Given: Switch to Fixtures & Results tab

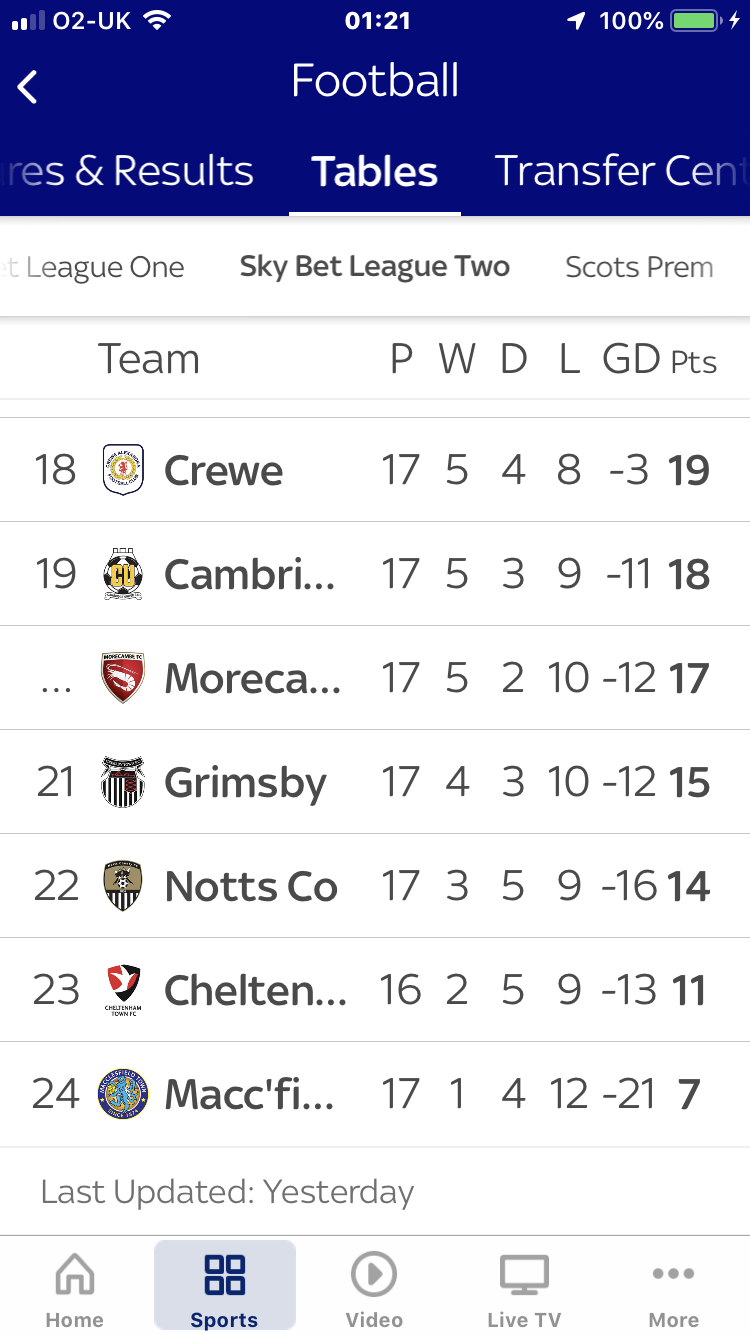Looking at the screenshot, I should click(x=128, y=171).
